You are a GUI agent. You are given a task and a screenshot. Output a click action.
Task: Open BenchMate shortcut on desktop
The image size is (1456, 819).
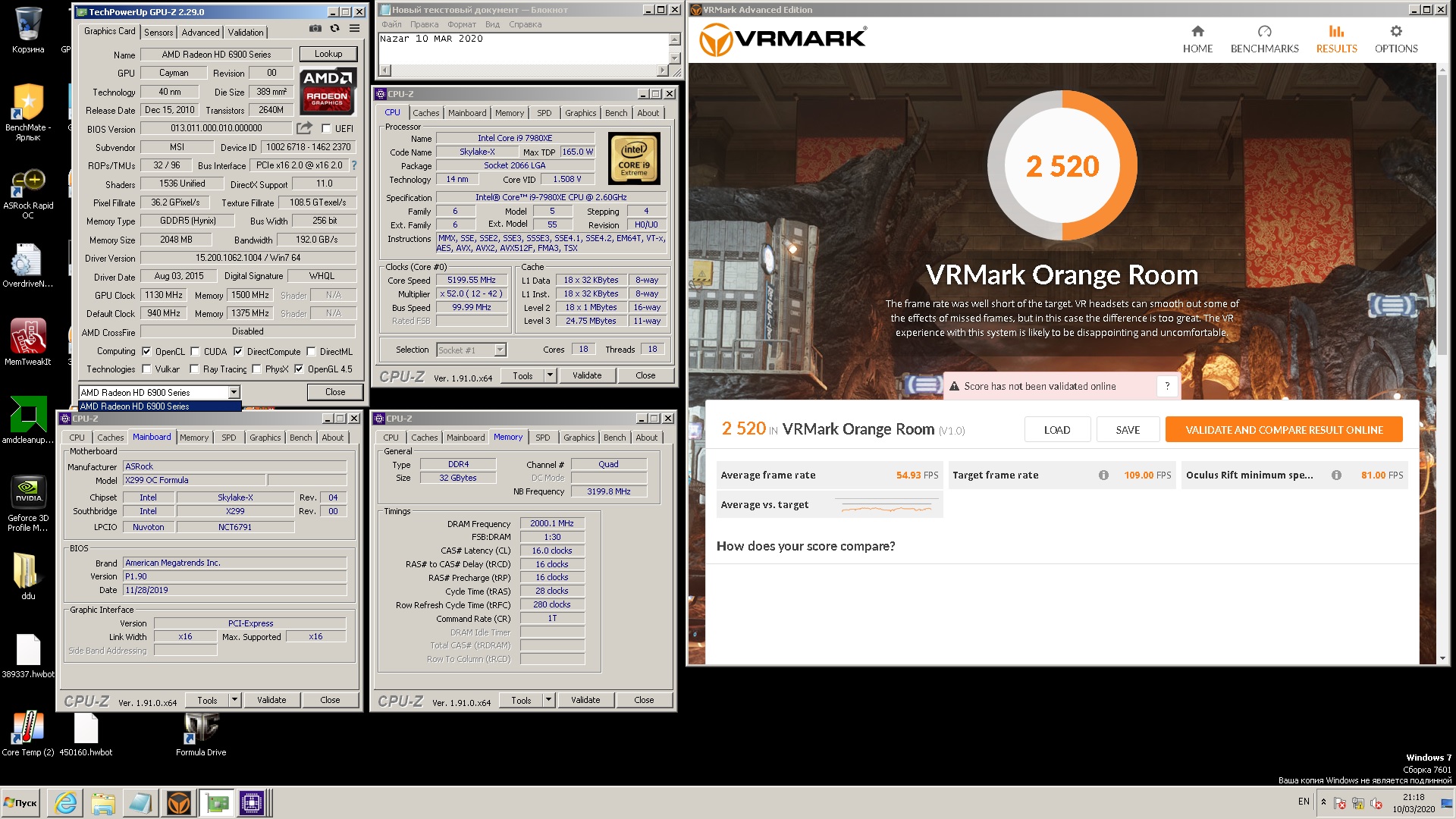point(28,112)
